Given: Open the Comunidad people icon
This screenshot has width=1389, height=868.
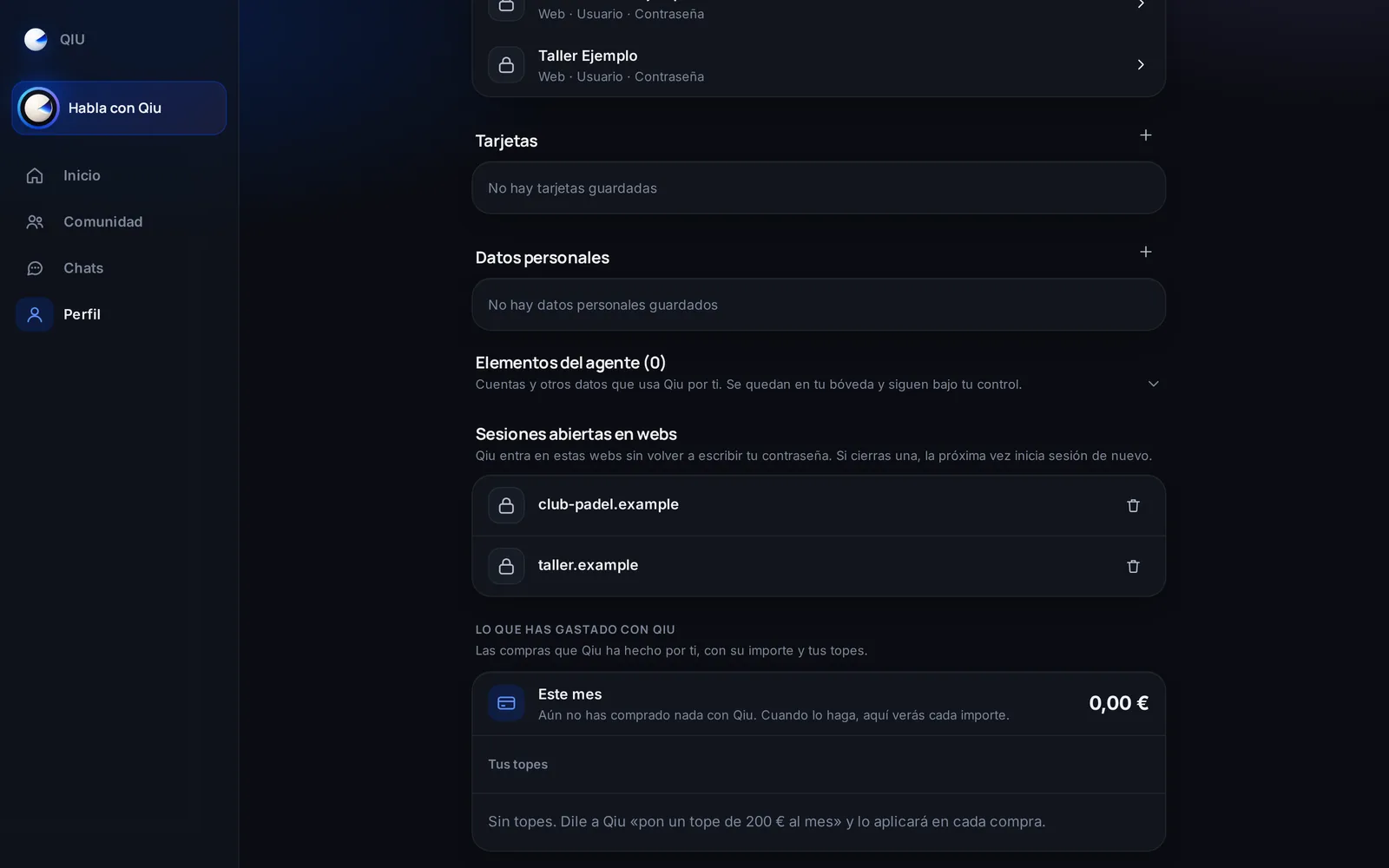Looking at the screenshot, I should point(35,222).
